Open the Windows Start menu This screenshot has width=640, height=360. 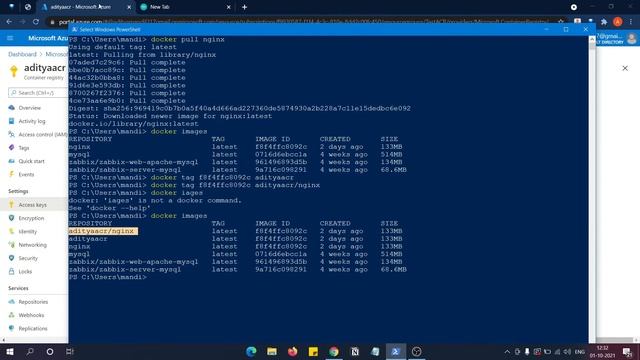tap(10, 351)
